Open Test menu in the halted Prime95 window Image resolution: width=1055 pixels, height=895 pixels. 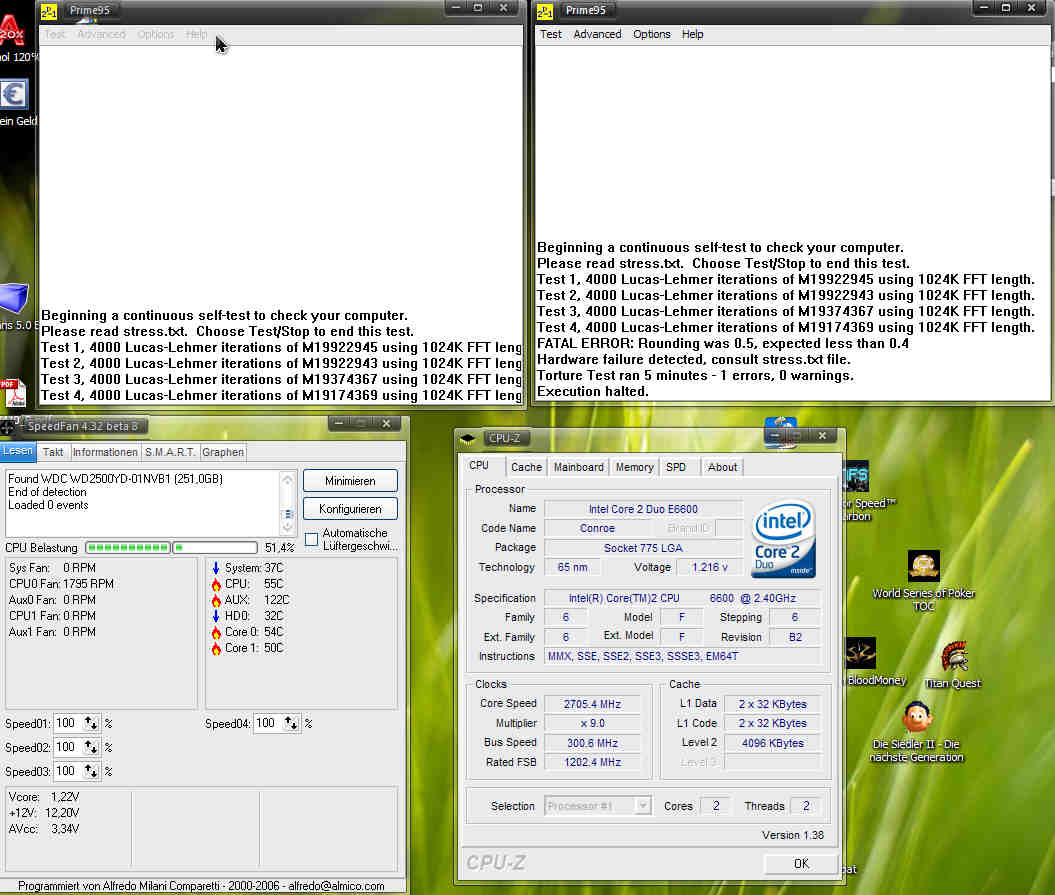(x=550, y=34)
